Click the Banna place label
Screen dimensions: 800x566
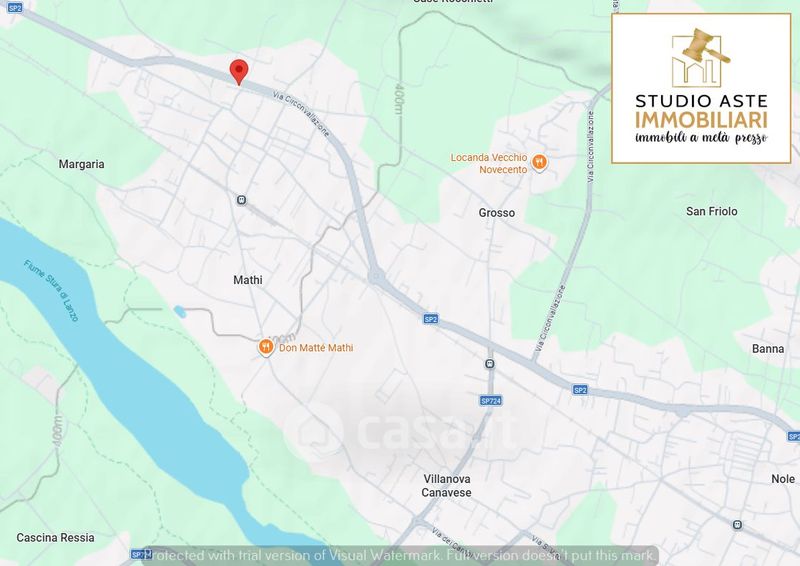coord(768,349)
